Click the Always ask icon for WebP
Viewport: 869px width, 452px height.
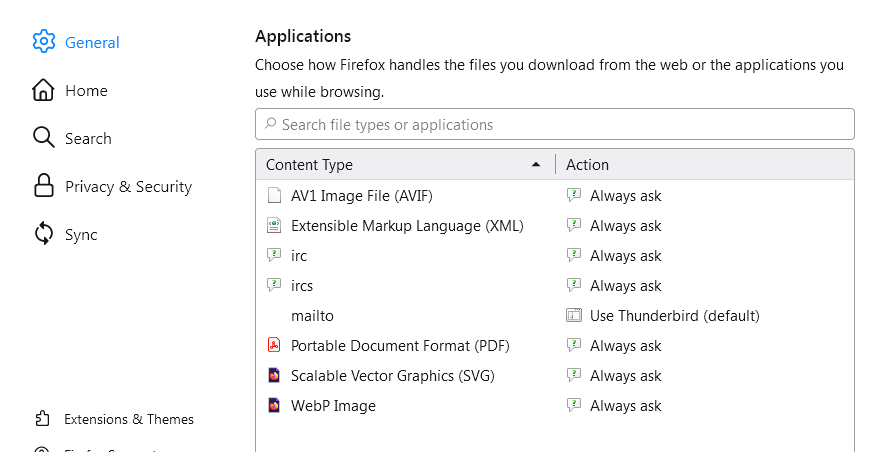(x=574, y=405)
